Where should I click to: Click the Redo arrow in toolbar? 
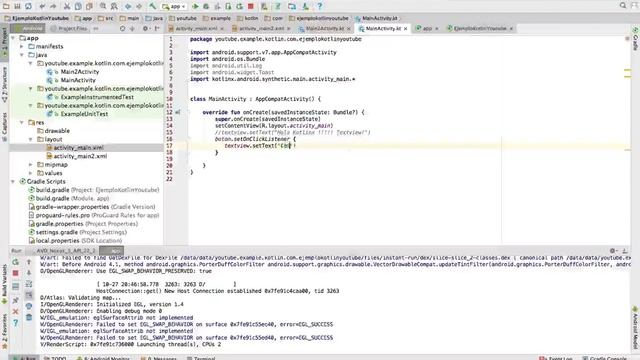[x=53, y=6]
